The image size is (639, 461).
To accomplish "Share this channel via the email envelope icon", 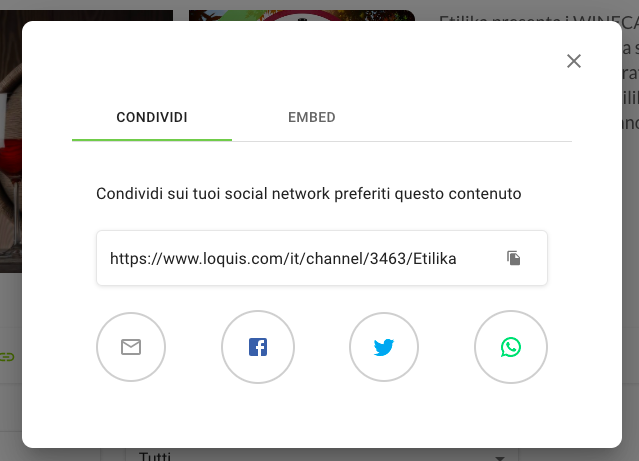I will 131,347.
